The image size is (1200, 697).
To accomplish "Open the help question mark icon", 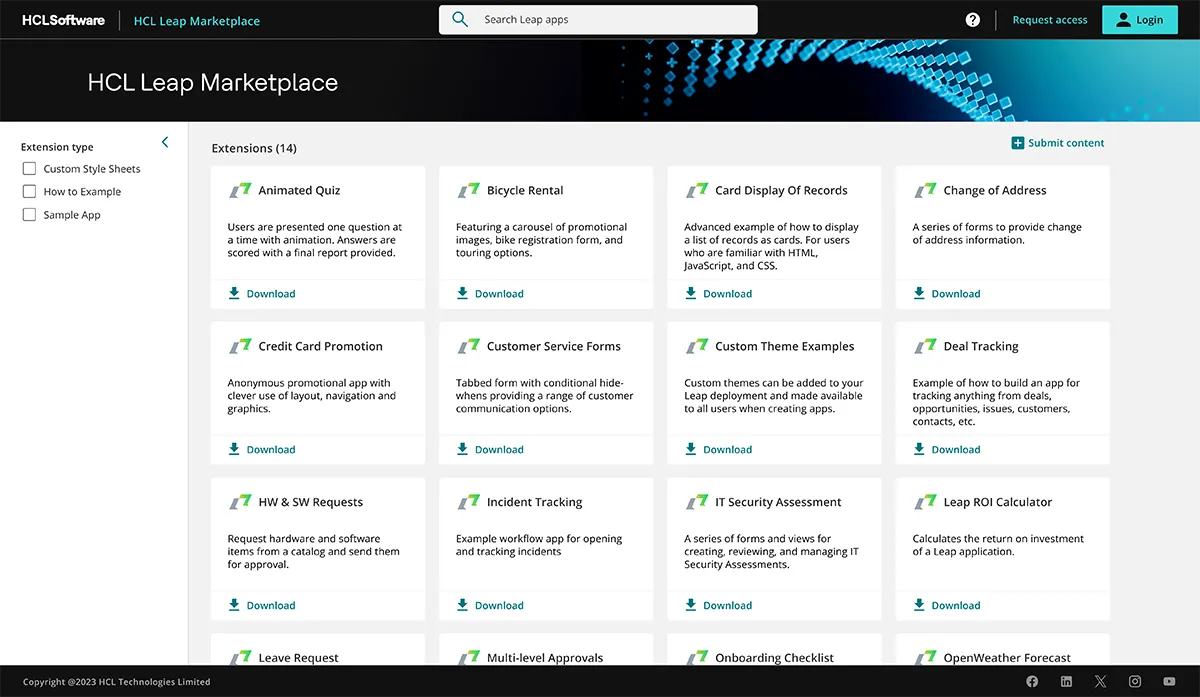I will pyautogui.click(x=972, y=18).
